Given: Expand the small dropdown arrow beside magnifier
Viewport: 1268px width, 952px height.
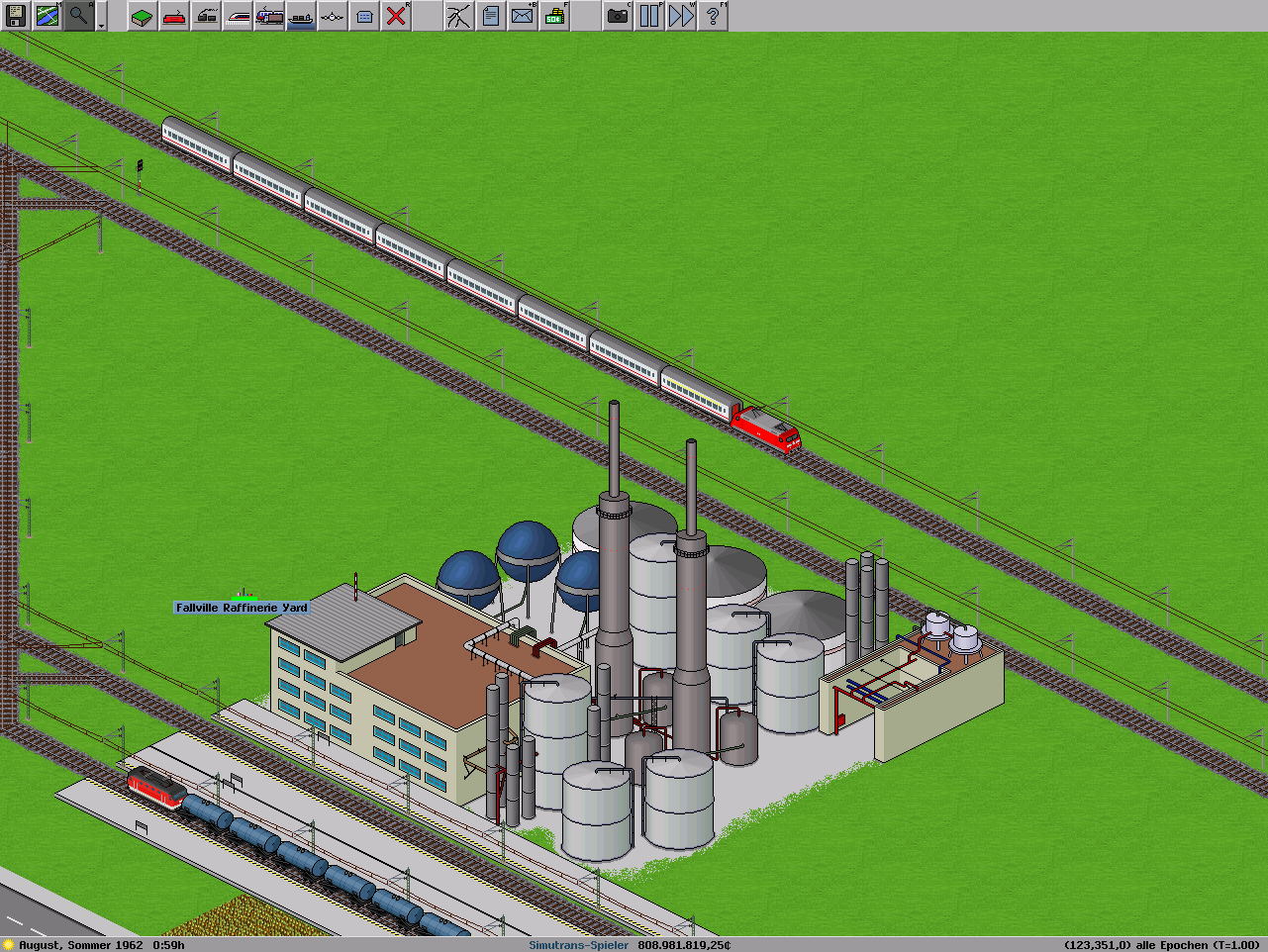Looking at the screenshot, I should click(x=101, y=24).
